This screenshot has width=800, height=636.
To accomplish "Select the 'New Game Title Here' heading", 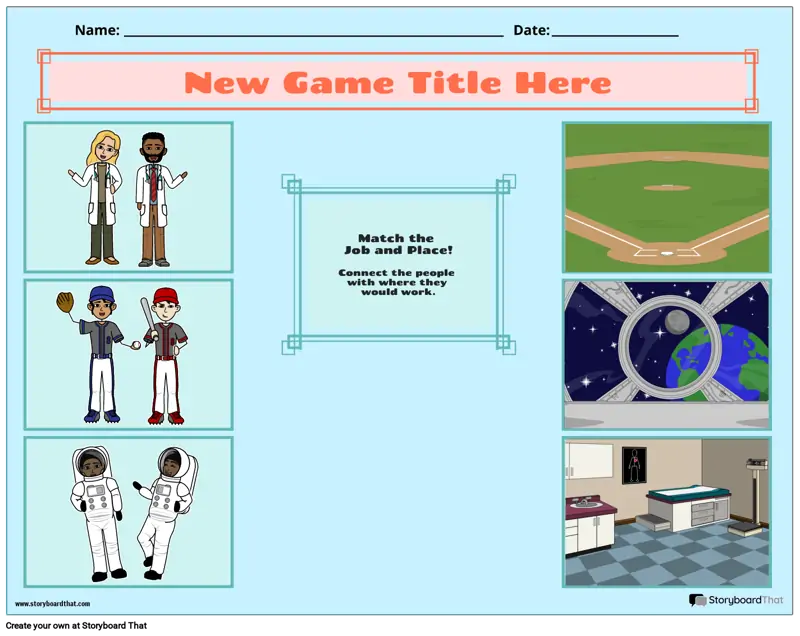I will tap(398, 82).
